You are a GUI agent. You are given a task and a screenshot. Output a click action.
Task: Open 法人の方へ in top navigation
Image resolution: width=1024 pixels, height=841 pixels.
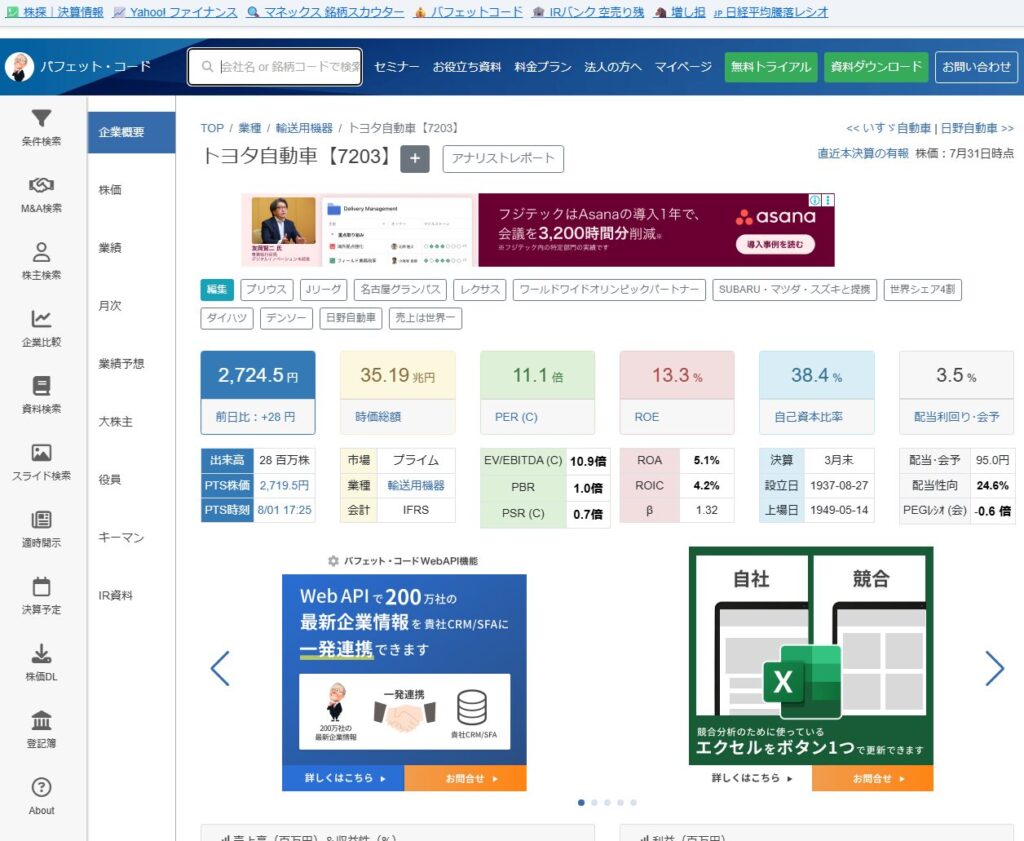tap(613, 67)
